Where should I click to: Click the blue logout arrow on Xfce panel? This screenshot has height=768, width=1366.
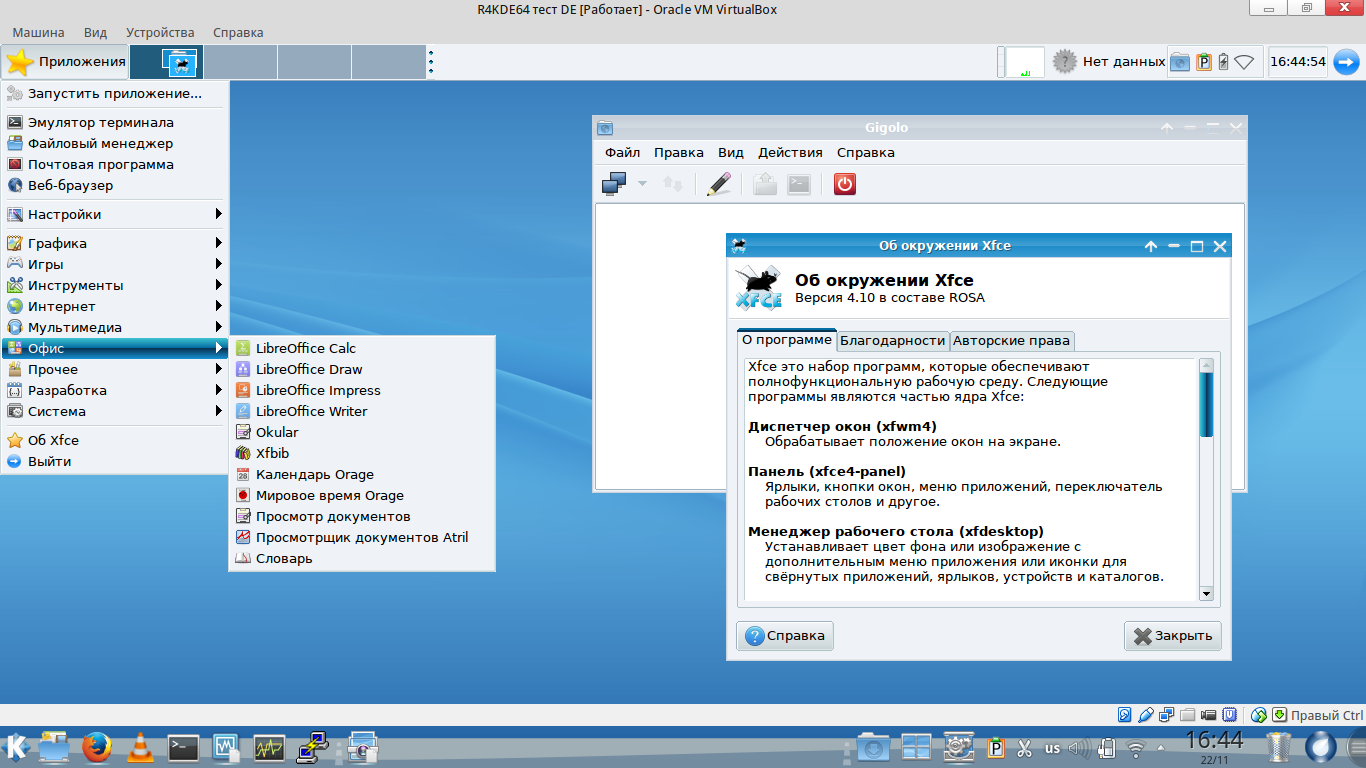(1347, 62)
